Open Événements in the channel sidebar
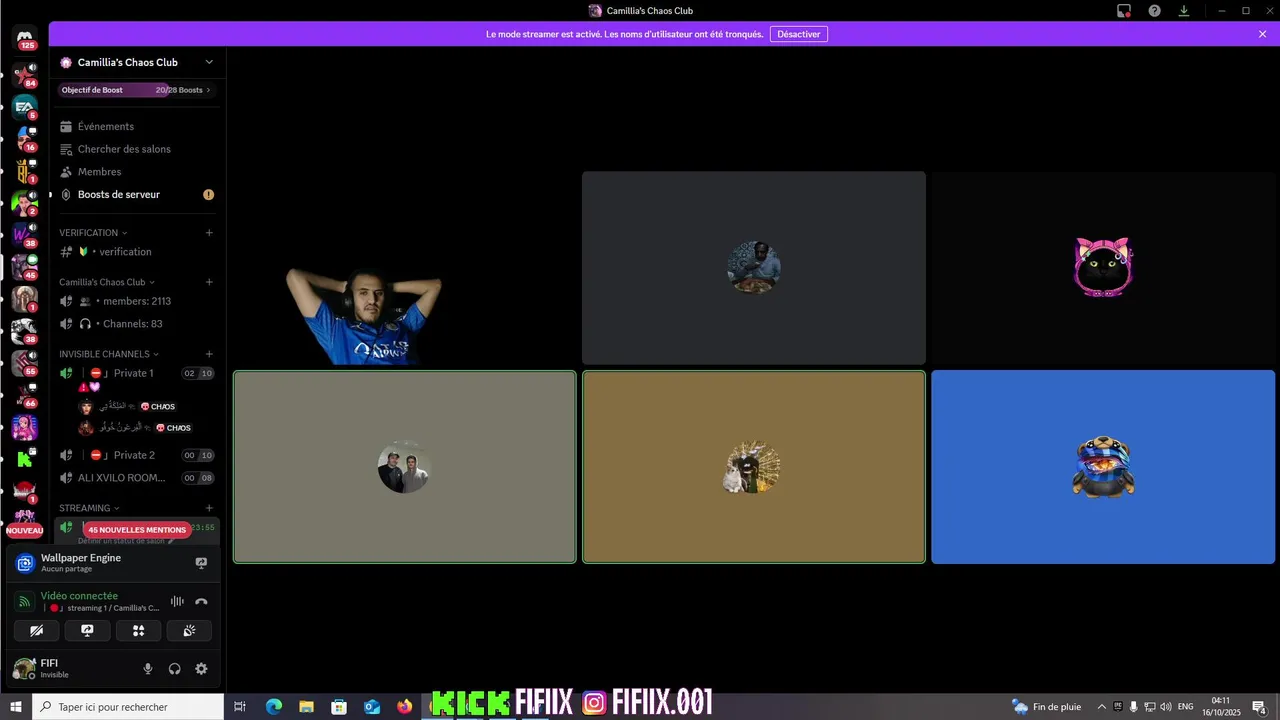This screenshot has width=1280, height=720. [x=137, y=126]
